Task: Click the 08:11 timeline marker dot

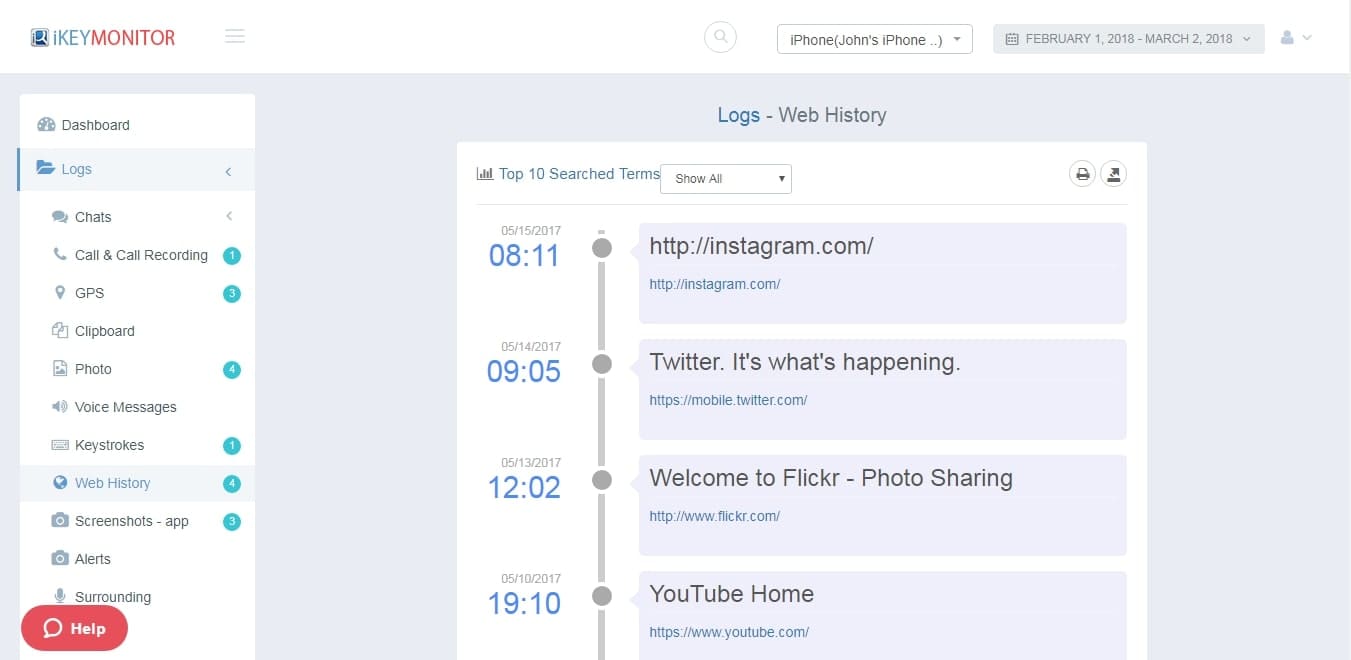Action: (602, 248)
